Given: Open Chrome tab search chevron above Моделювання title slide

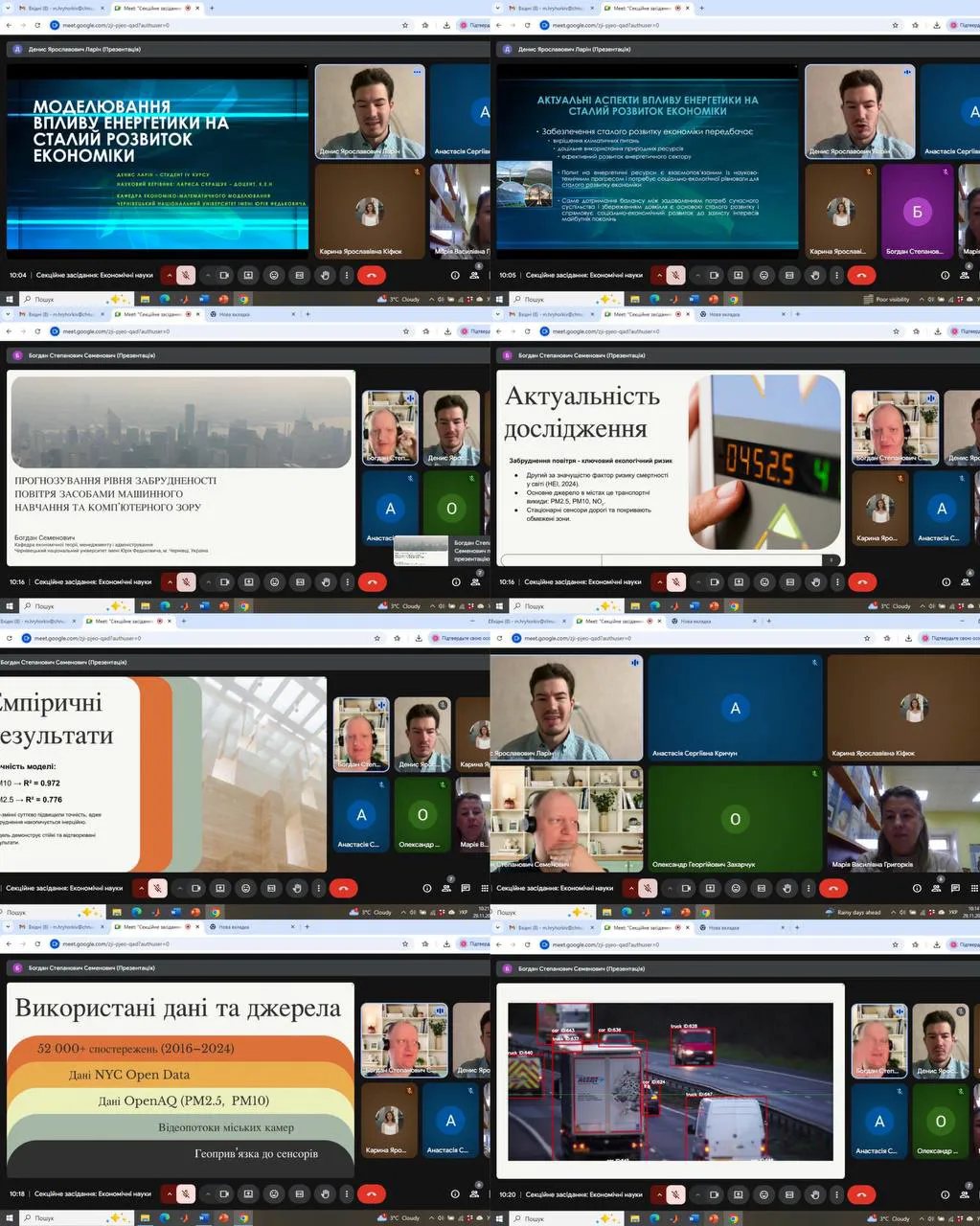Looking at the screenshot, I should (x=9, y=8).
